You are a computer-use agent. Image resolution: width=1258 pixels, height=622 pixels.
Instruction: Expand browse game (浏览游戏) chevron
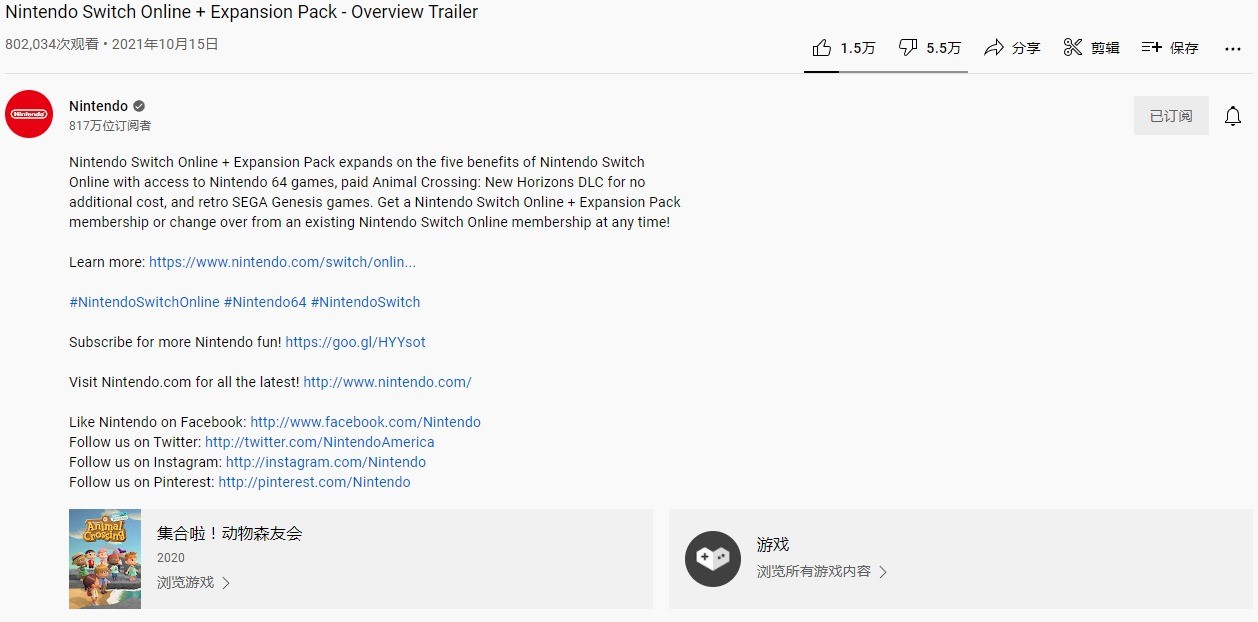(225, 583)
